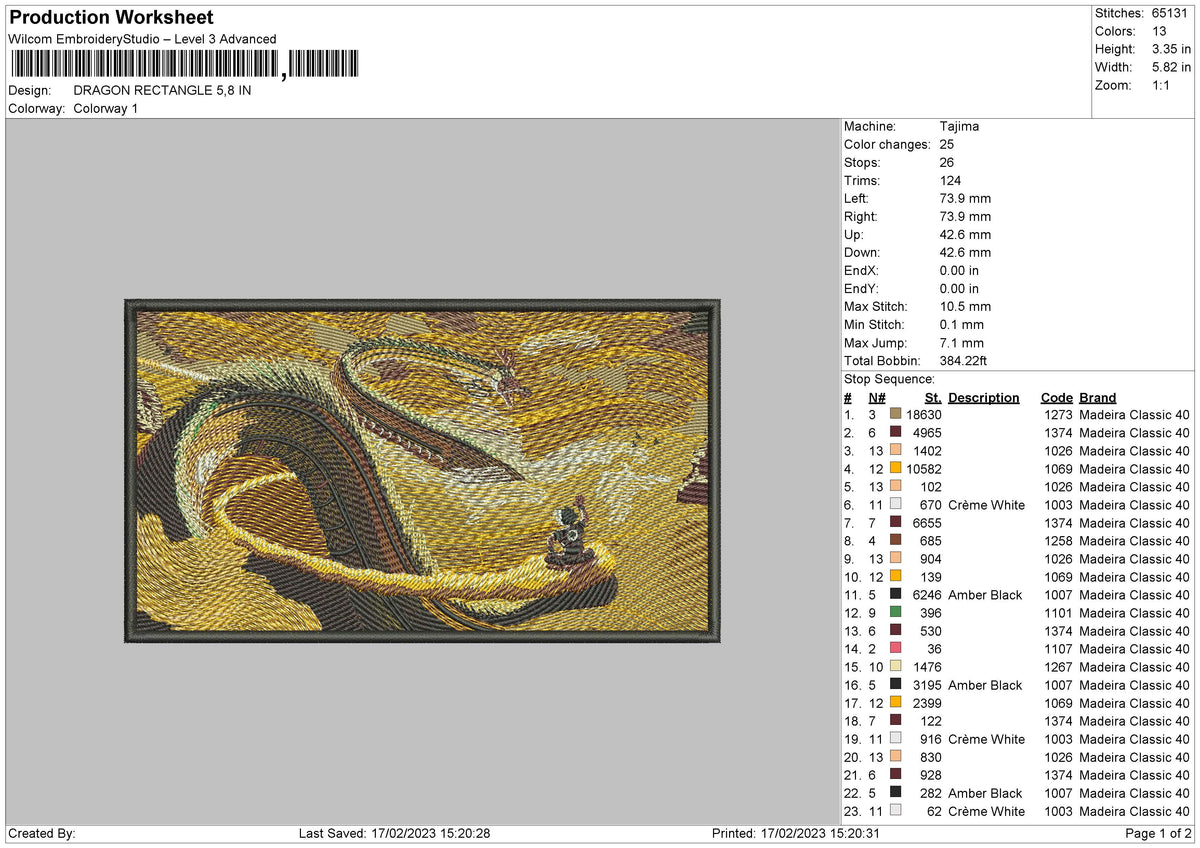Click thread code 1101 in stop row 12
Viewport: 1200px width, 848px height.
(x=1058, y=612)
